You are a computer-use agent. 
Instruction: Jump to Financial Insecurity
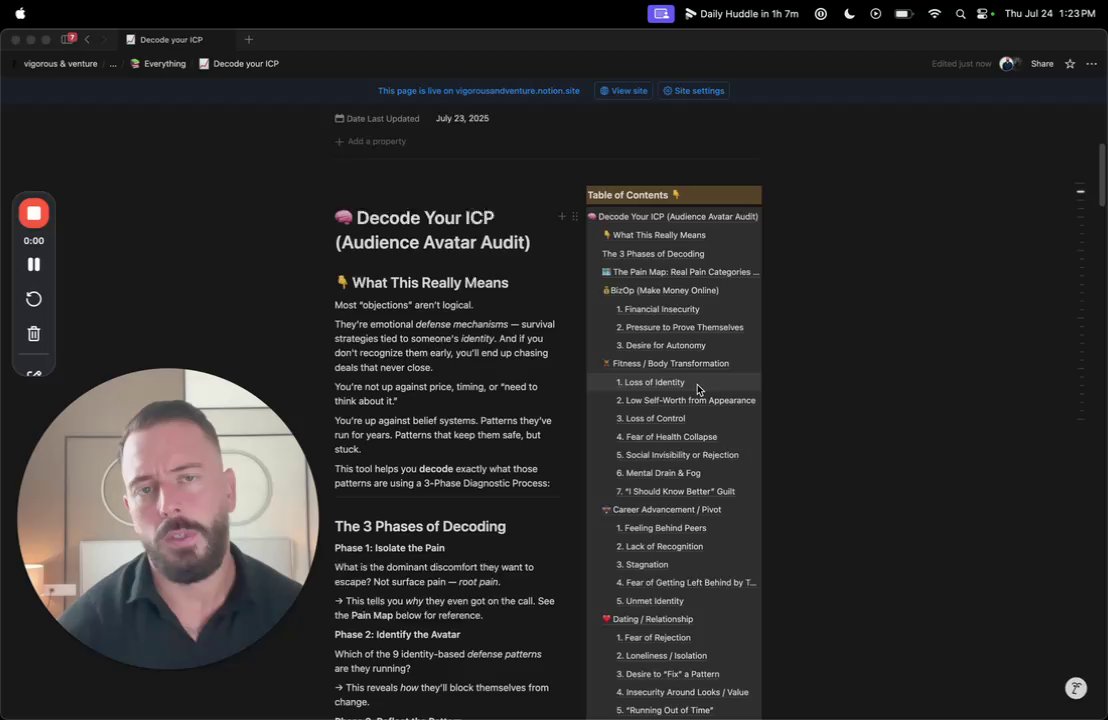click(657, 309)
